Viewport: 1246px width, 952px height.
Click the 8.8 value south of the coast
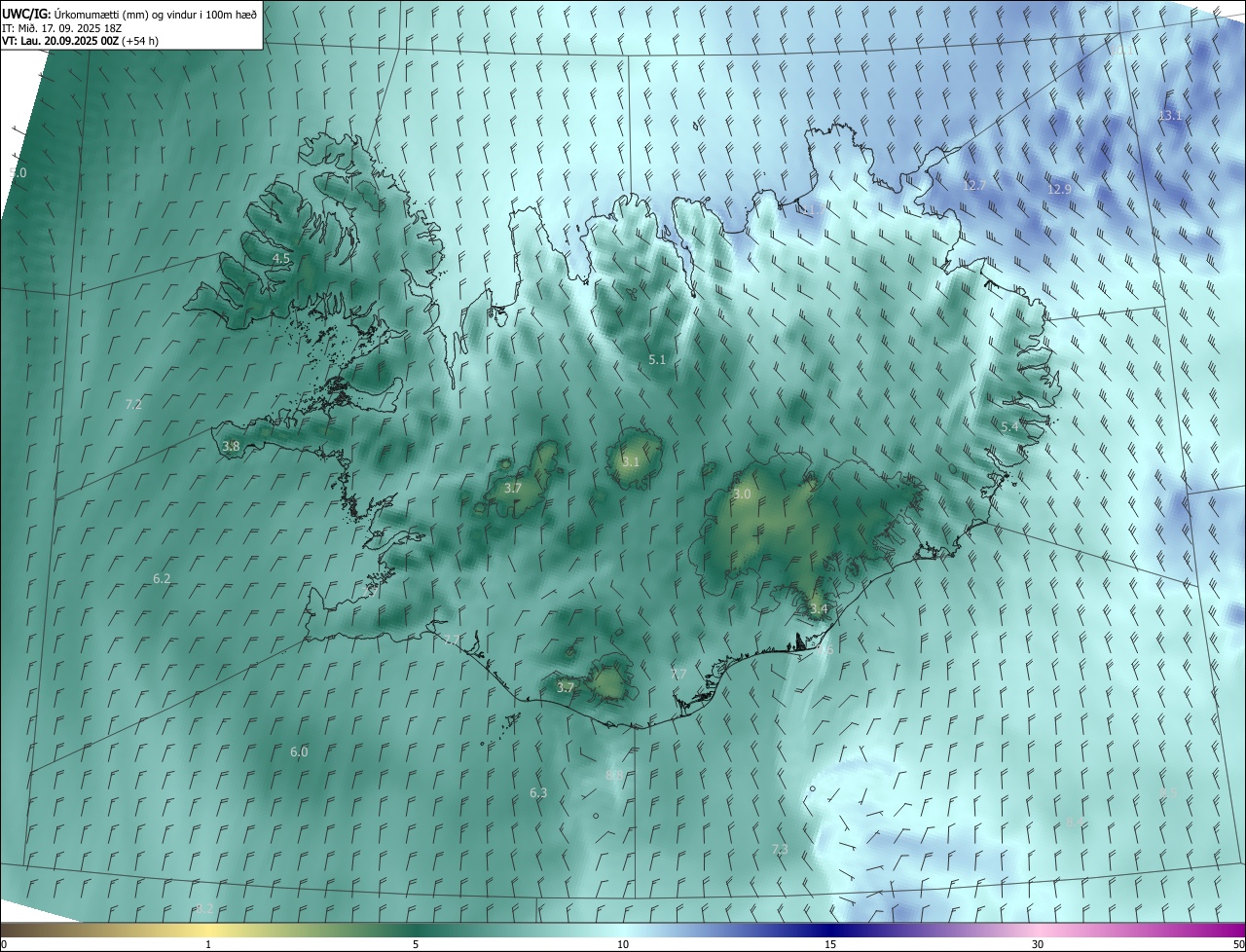point(614,776)
